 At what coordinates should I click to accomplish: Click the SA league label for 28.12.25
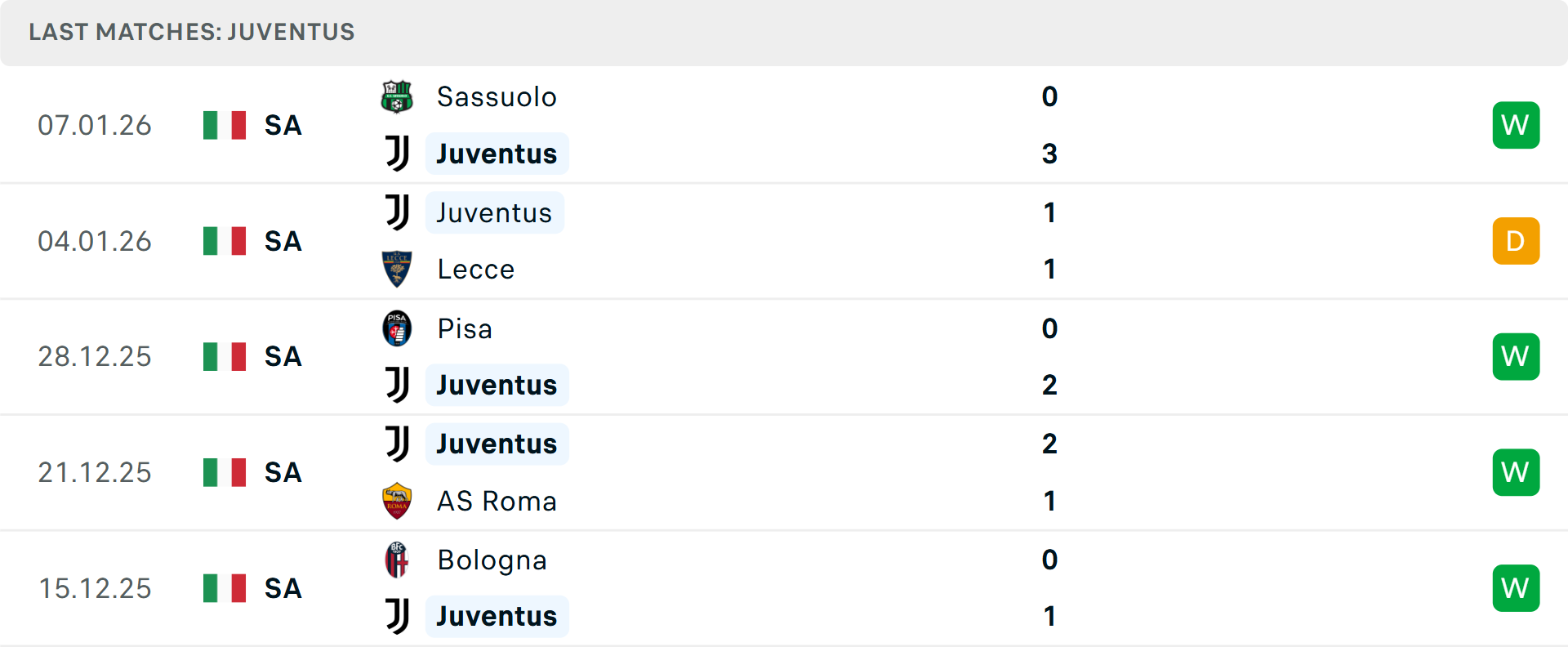[283, 357]
